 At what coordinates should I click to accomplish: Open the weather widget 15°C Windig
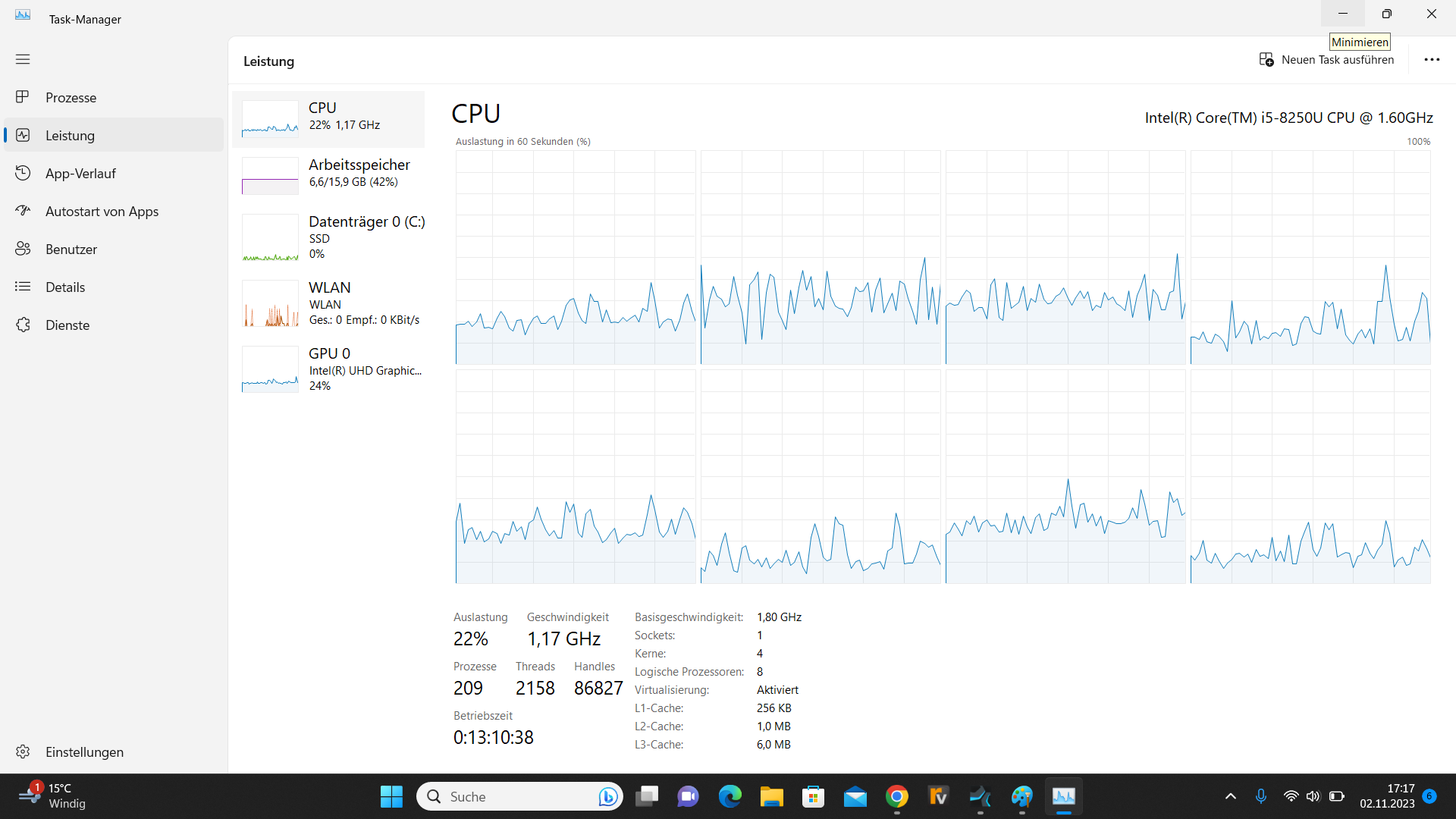[x=53, y=796]
